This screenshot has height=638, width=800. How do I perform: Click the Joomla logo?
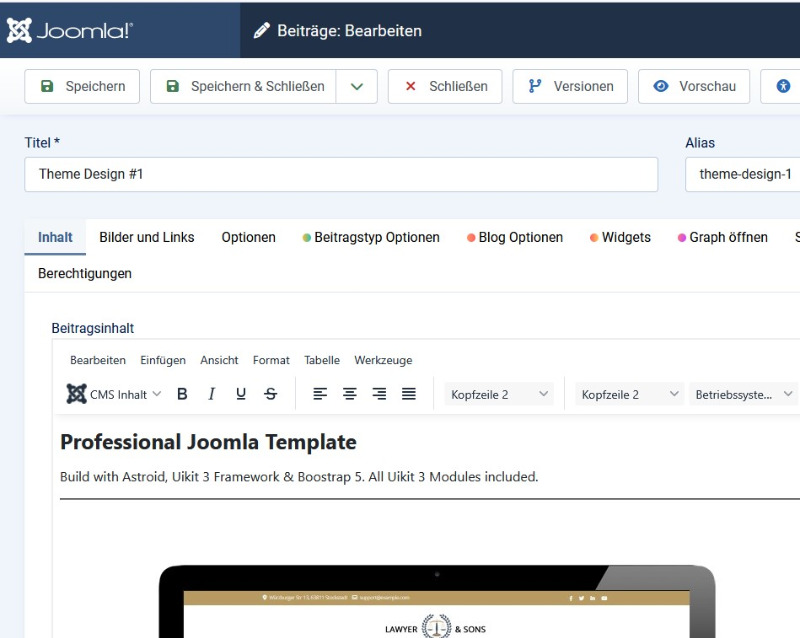70,31
